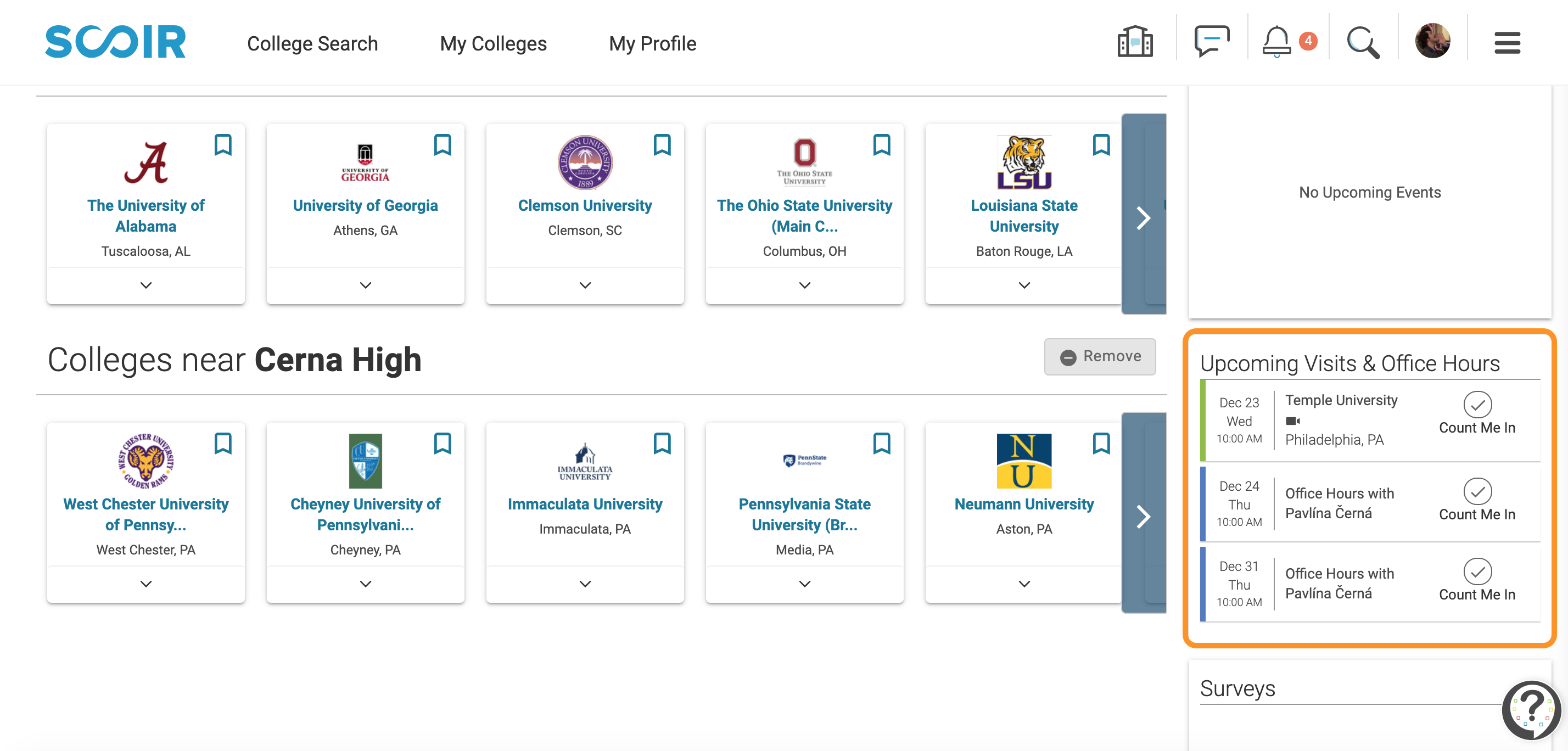
Task: Toggle Count Me In for Temple University
Action: point(1477,414)
